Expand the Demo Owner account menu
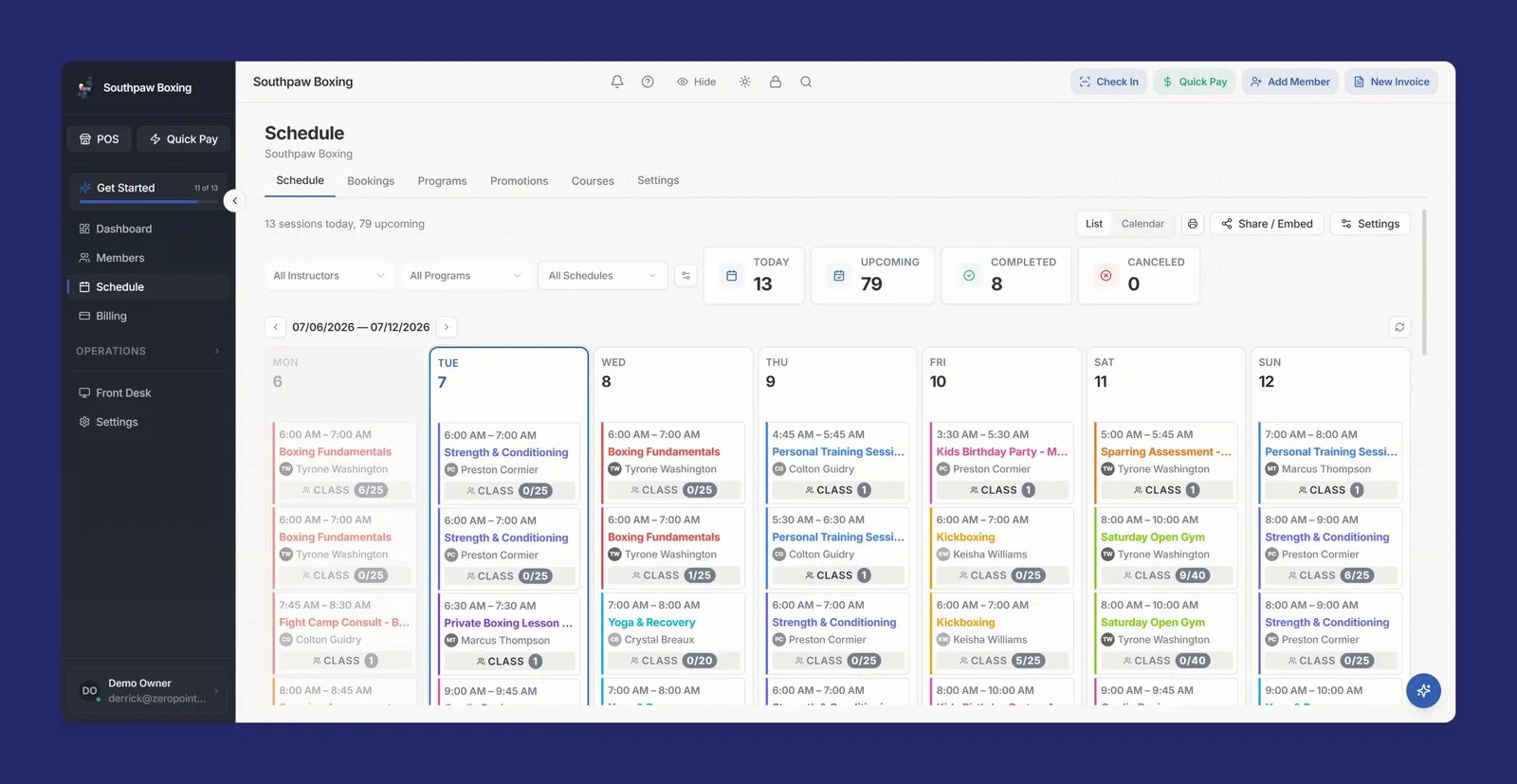The height and width of the screenshot is (784, 1517). click(x=148, y=691)
